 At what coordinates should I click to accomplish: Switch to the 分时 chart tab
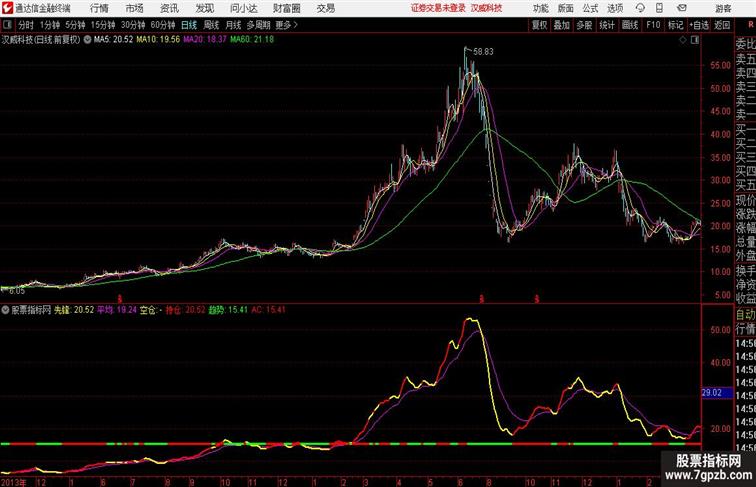click(x=26, y=25)
